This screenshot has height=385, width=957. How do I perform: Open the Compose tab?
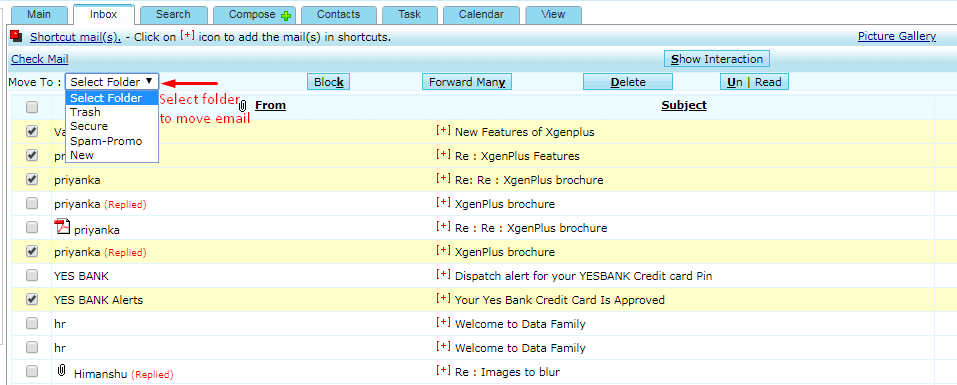(x=253, y=15)
